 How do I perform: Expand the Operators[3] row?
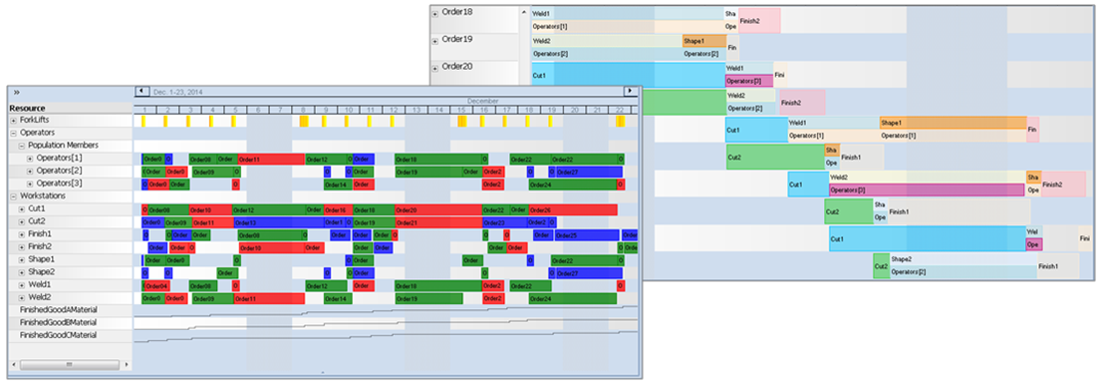tap(30, 184)
